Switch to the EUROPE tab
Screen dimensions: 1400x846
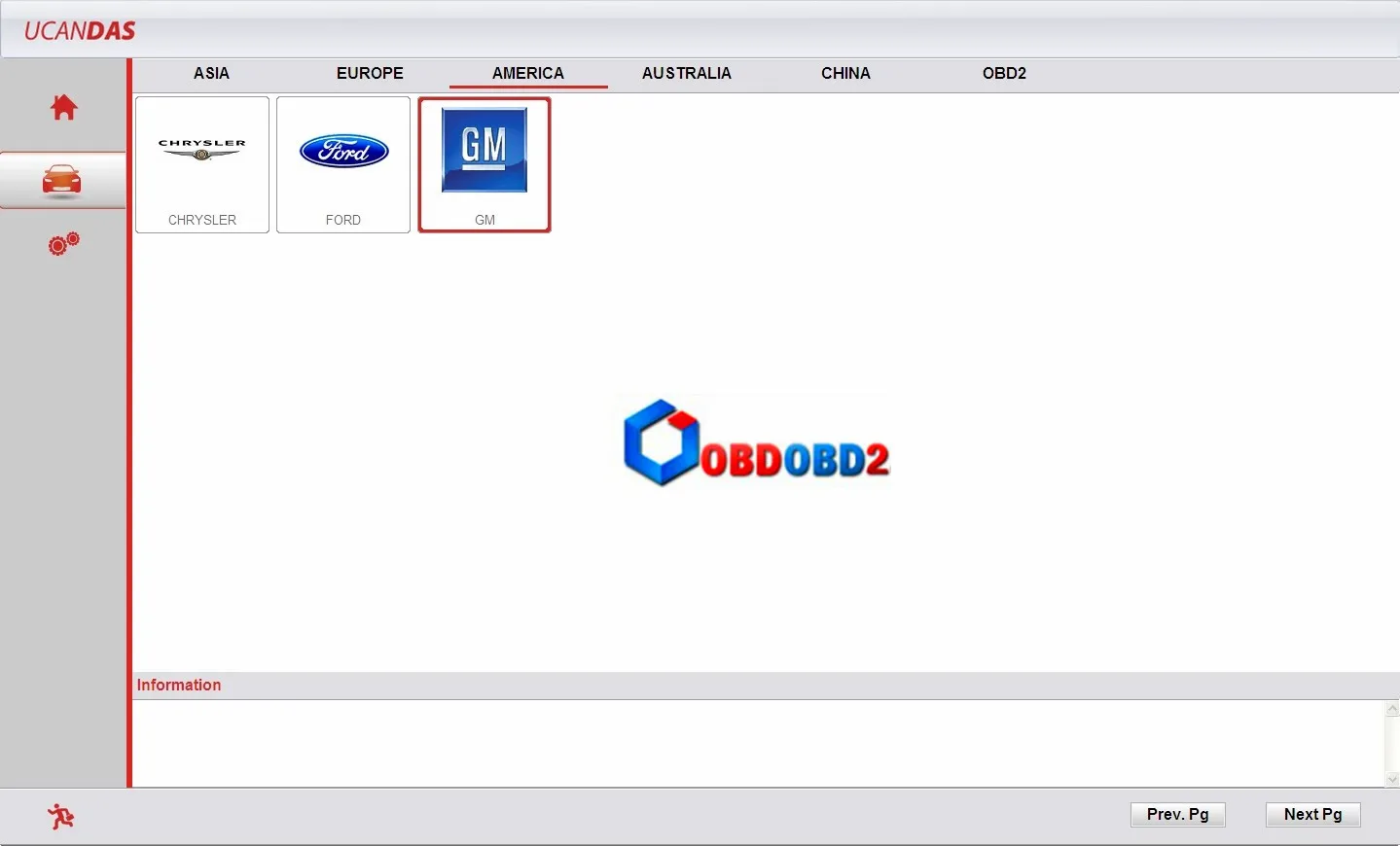coord(370,73)
